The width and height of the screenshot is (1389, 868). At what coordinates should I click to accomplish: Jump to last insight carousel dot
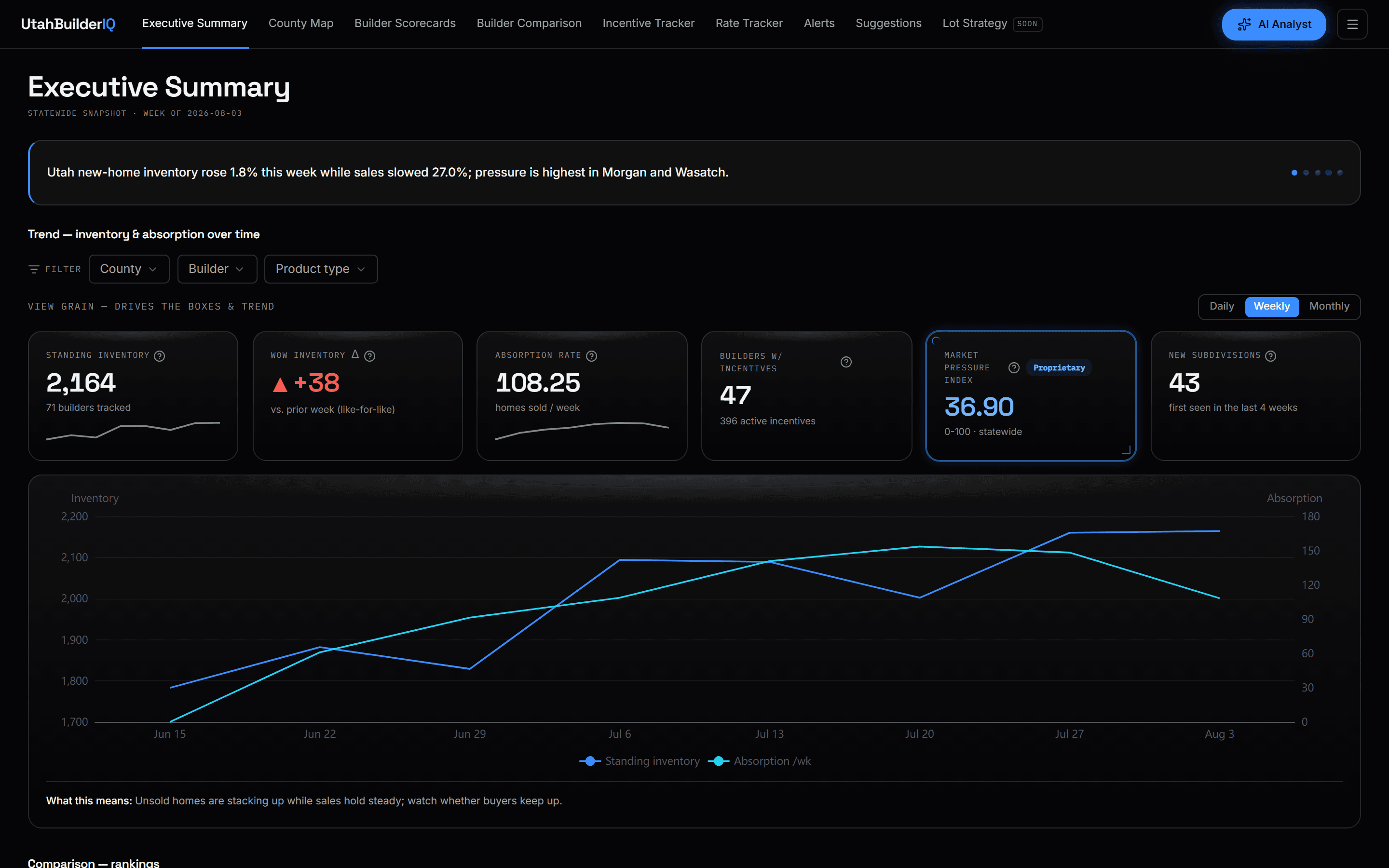(1340, 173)
